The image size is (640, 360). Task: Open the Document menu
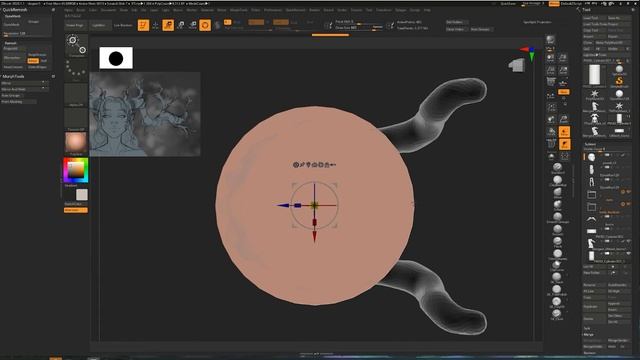(108, 10)
